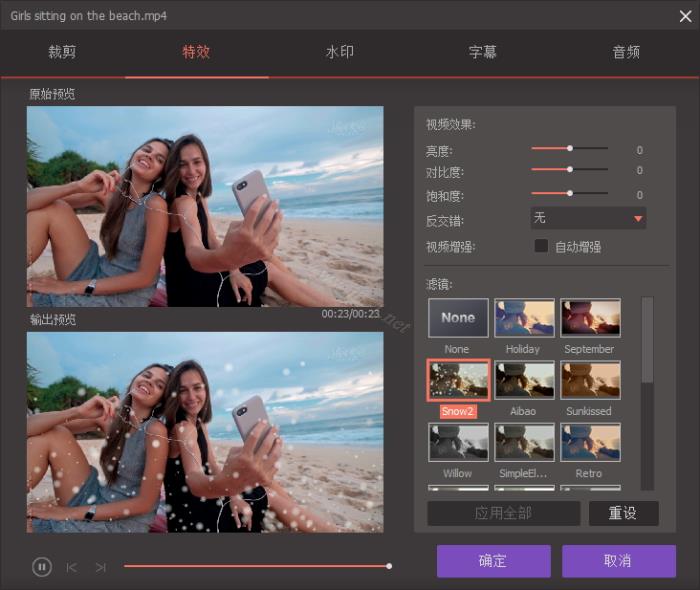700x590 pixels.
Task: Go to the 字幕 tab
Action: (483, 52)
